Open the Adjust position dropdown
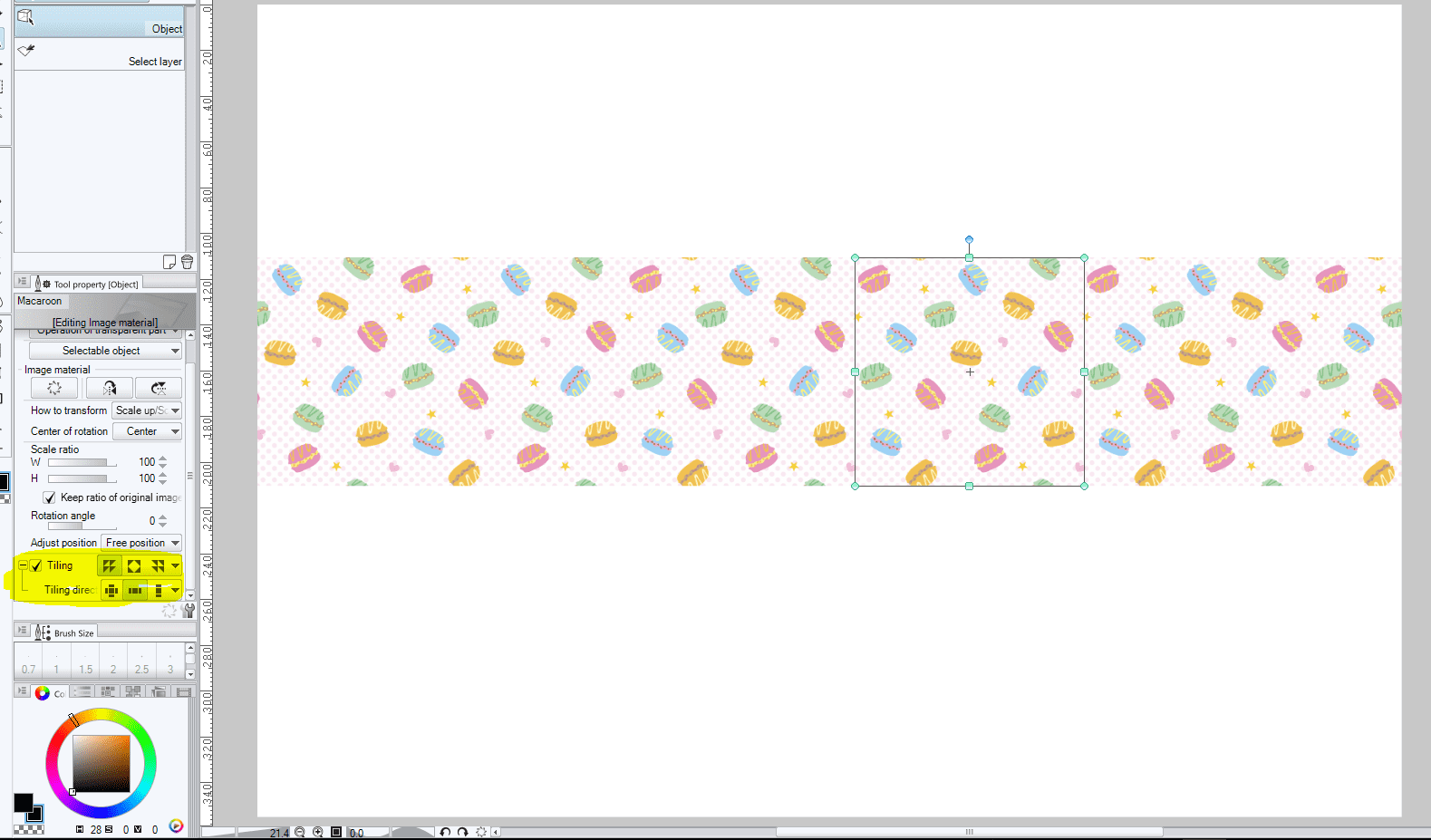This screenshot has height=840, width=1431. pyautogui.click(x=141, y=543)
